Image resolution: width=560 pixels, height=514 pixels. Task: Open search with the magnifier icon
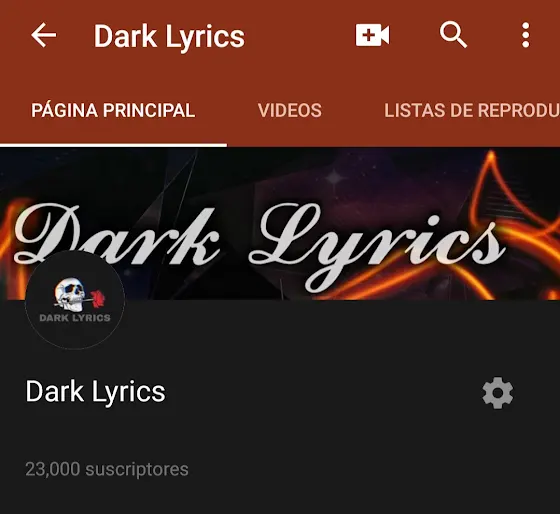click(453, 35)
